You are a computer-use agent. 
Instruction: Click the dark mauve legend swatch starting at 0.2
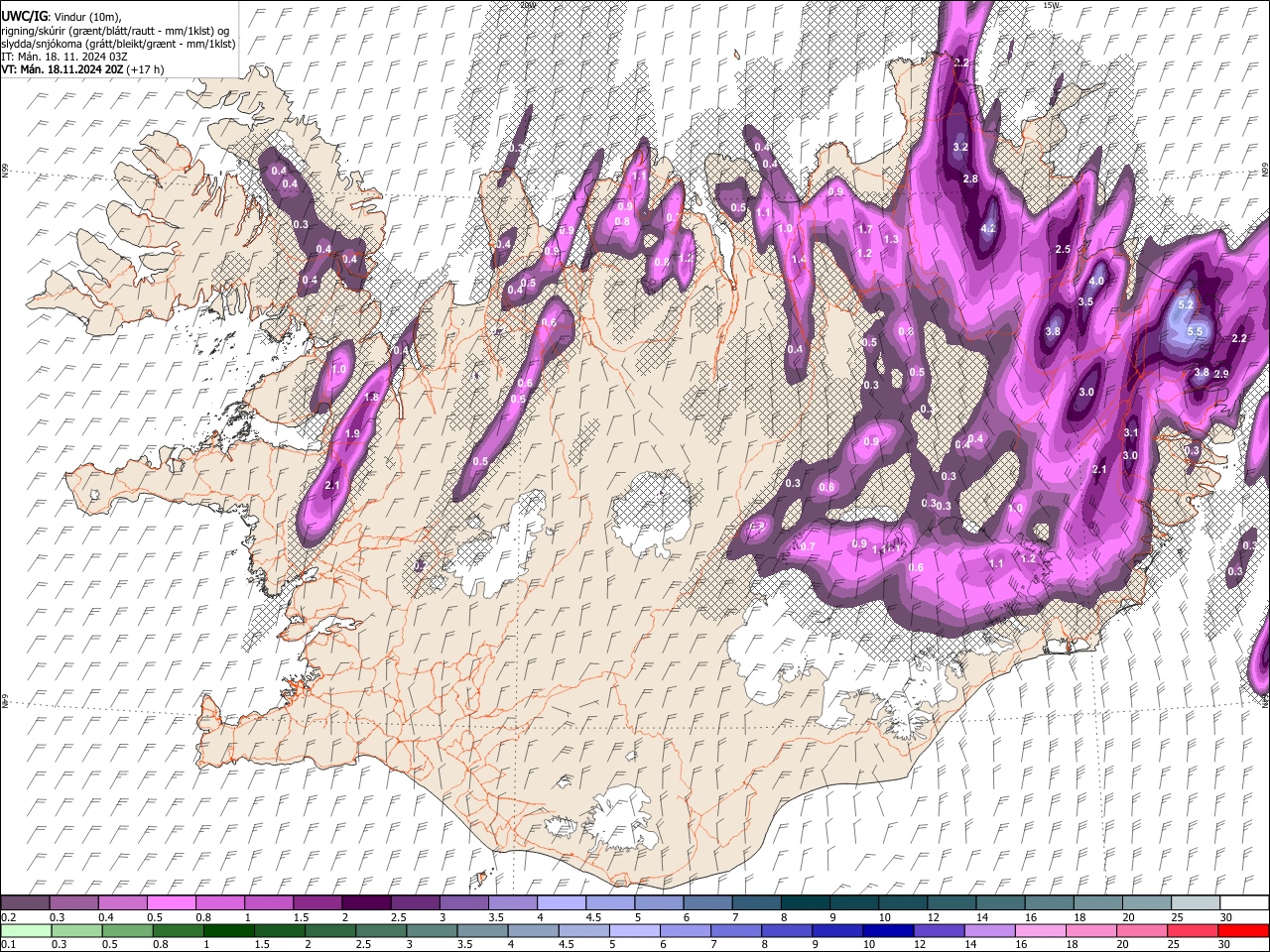click(26, 902)
